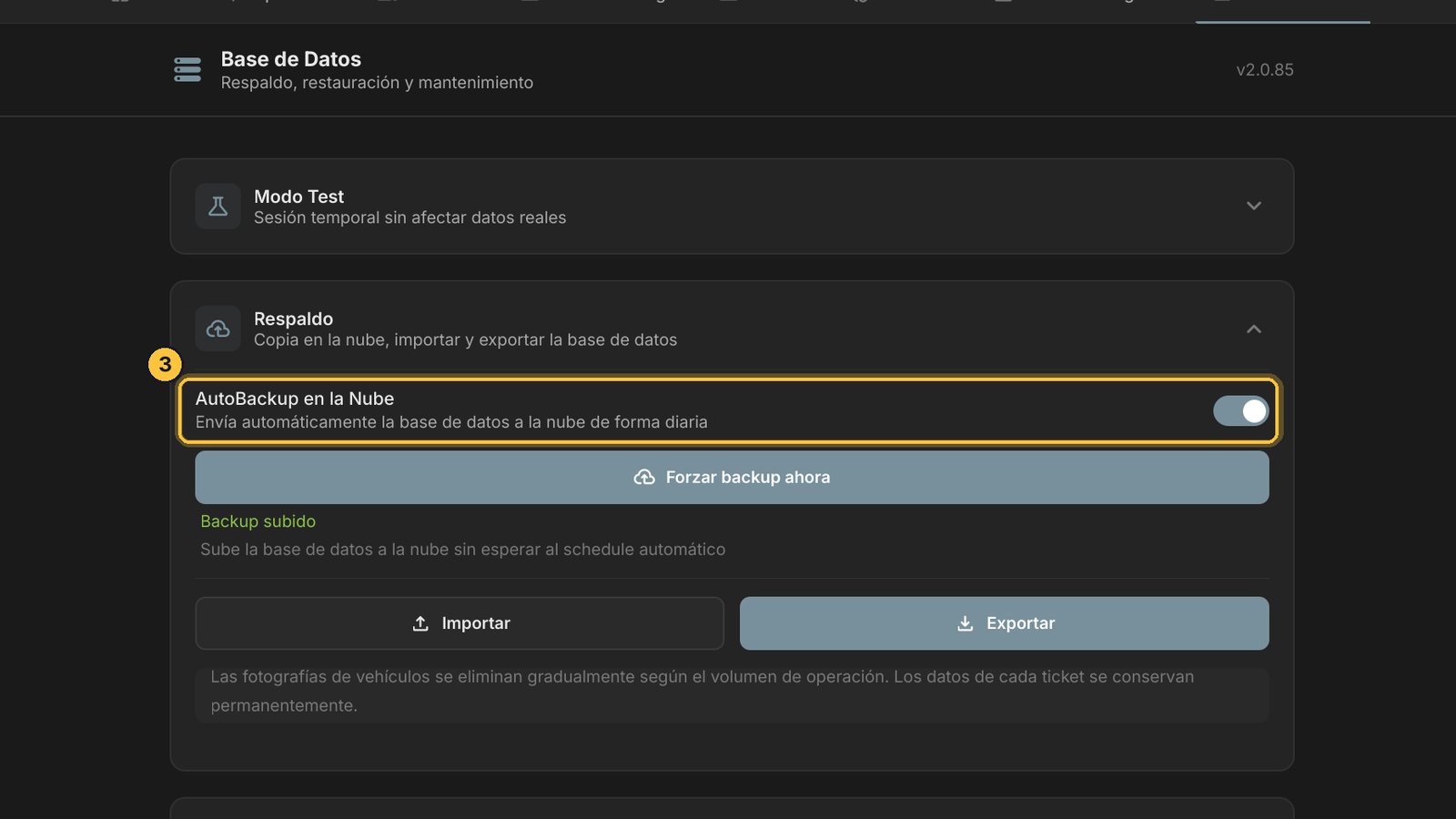Collapse the Respaldo section chevron
This screenshot has width=1456, height=819.
1254,329
